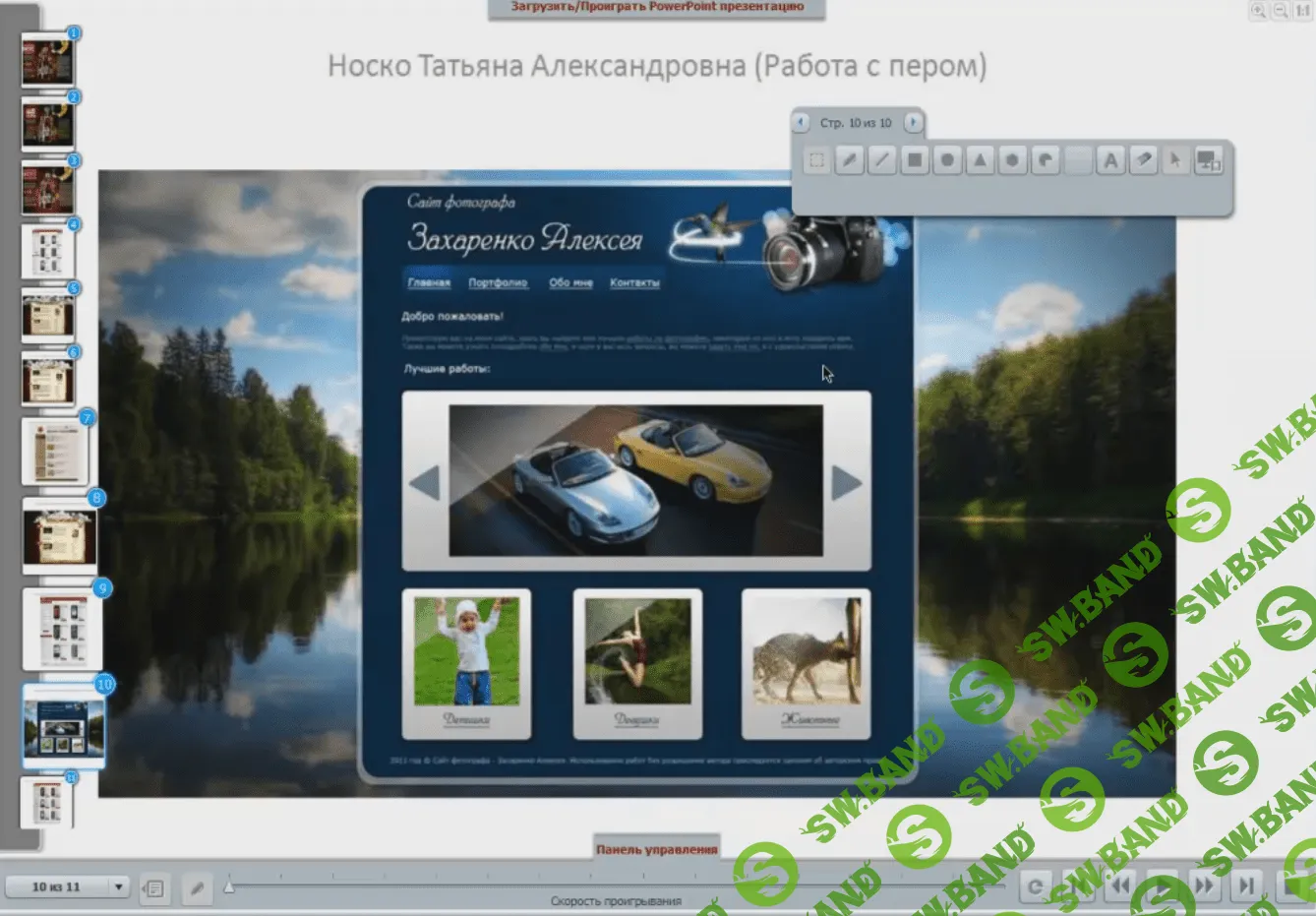Activate the eraser tool

coord(1143,160)
